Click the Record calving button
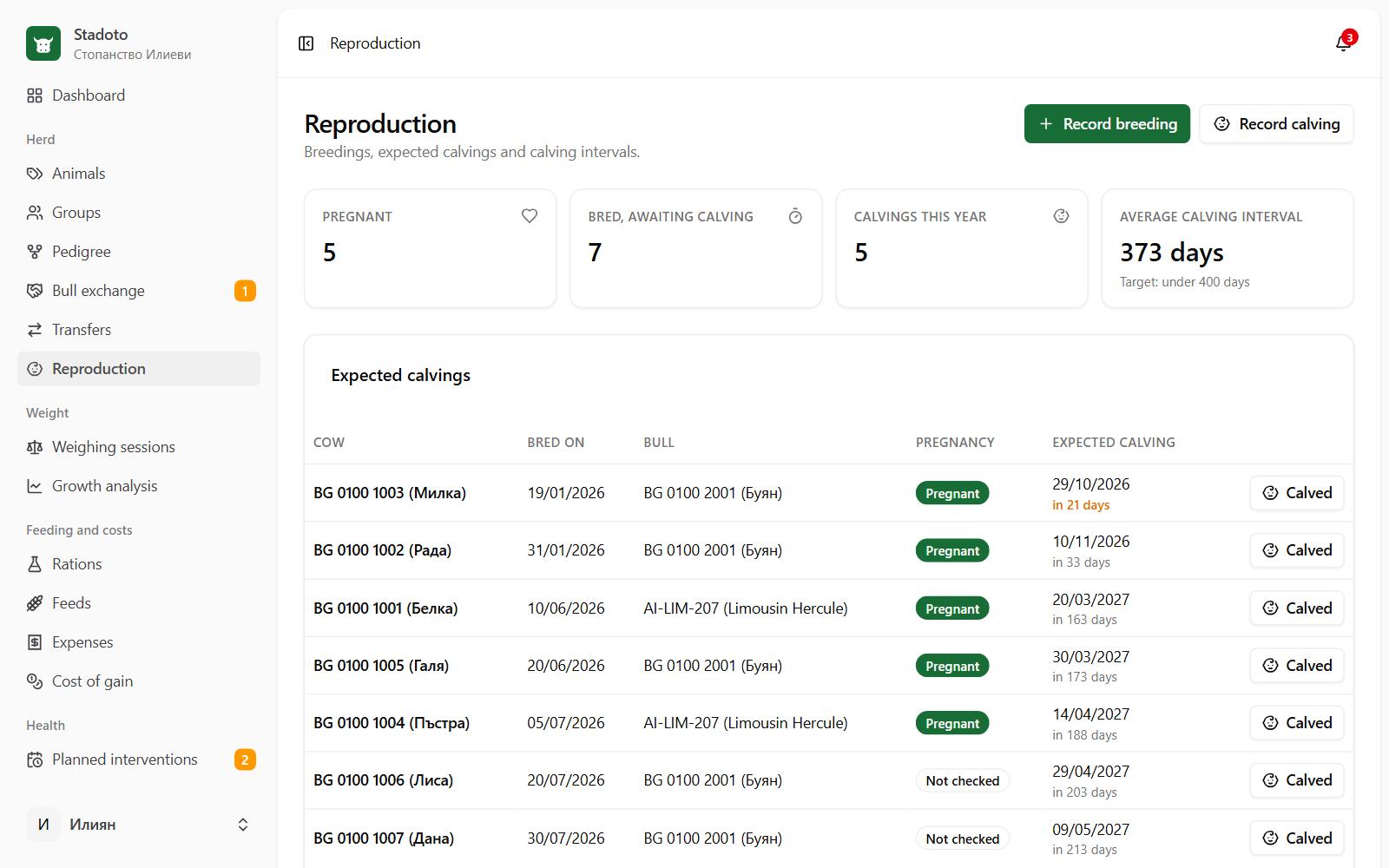Screen dimensions: 1389x868 1276,124
